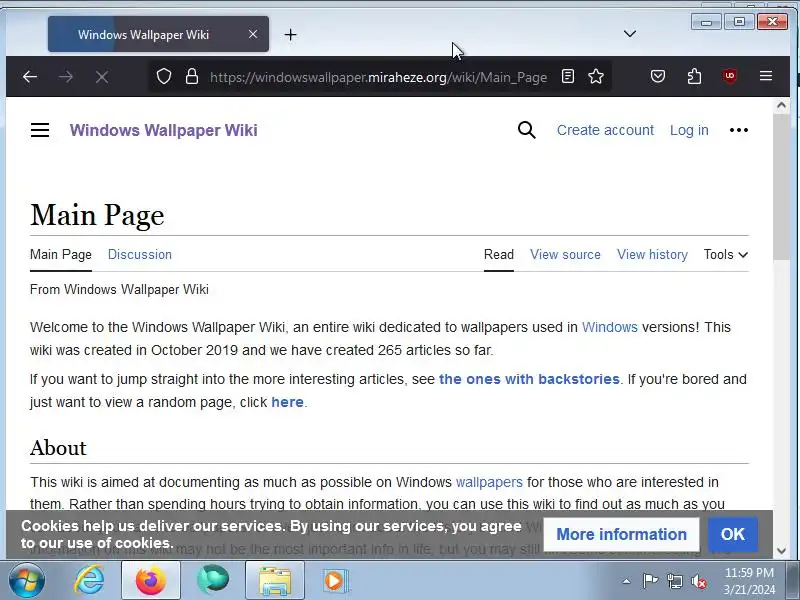This screenshot has height=600, width=800.
Task: Open network status tray icon
Action: [674, 581]
